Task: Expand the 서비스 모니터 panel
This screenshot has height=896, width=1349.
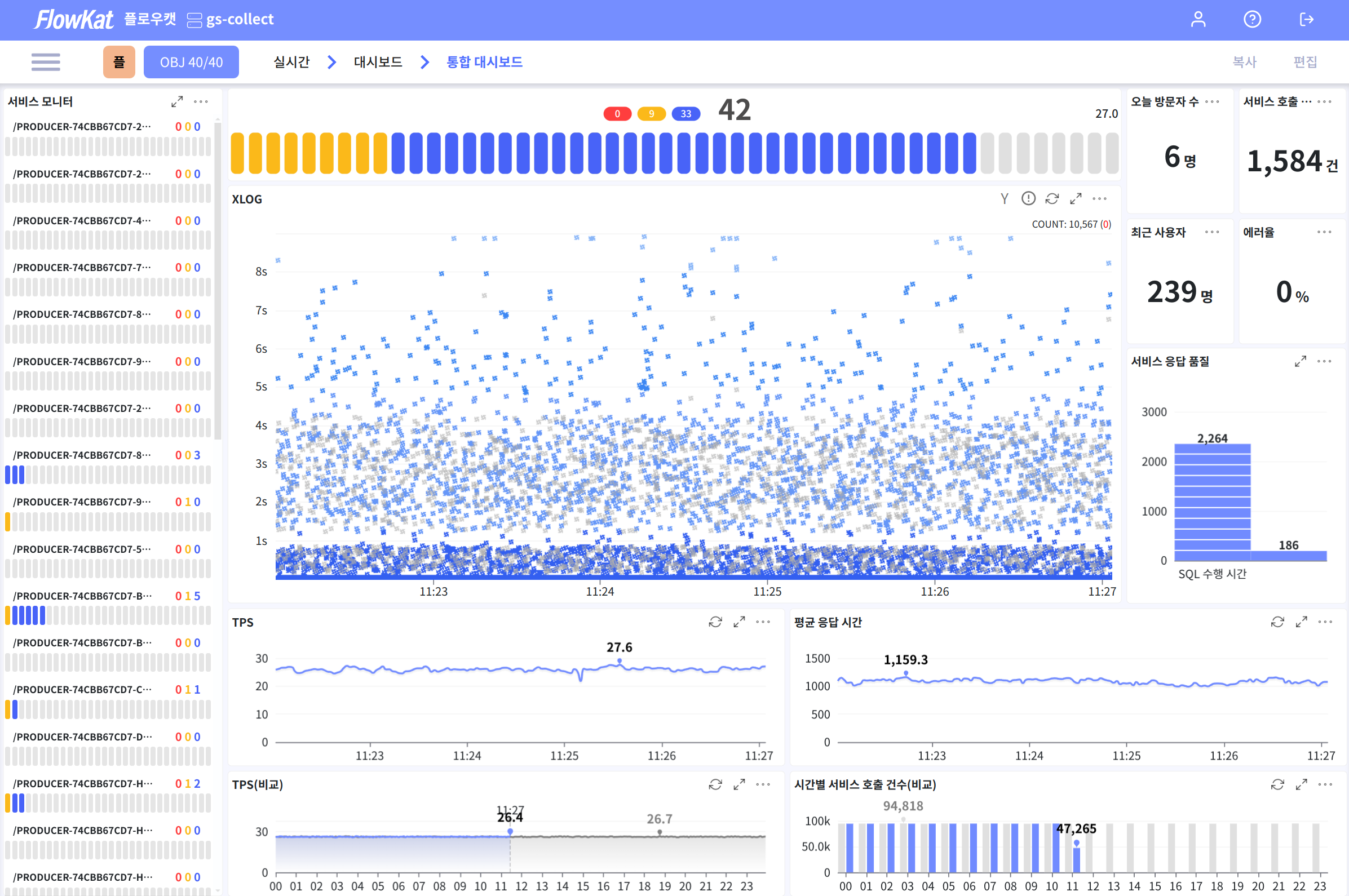Action: coord(176,101)
